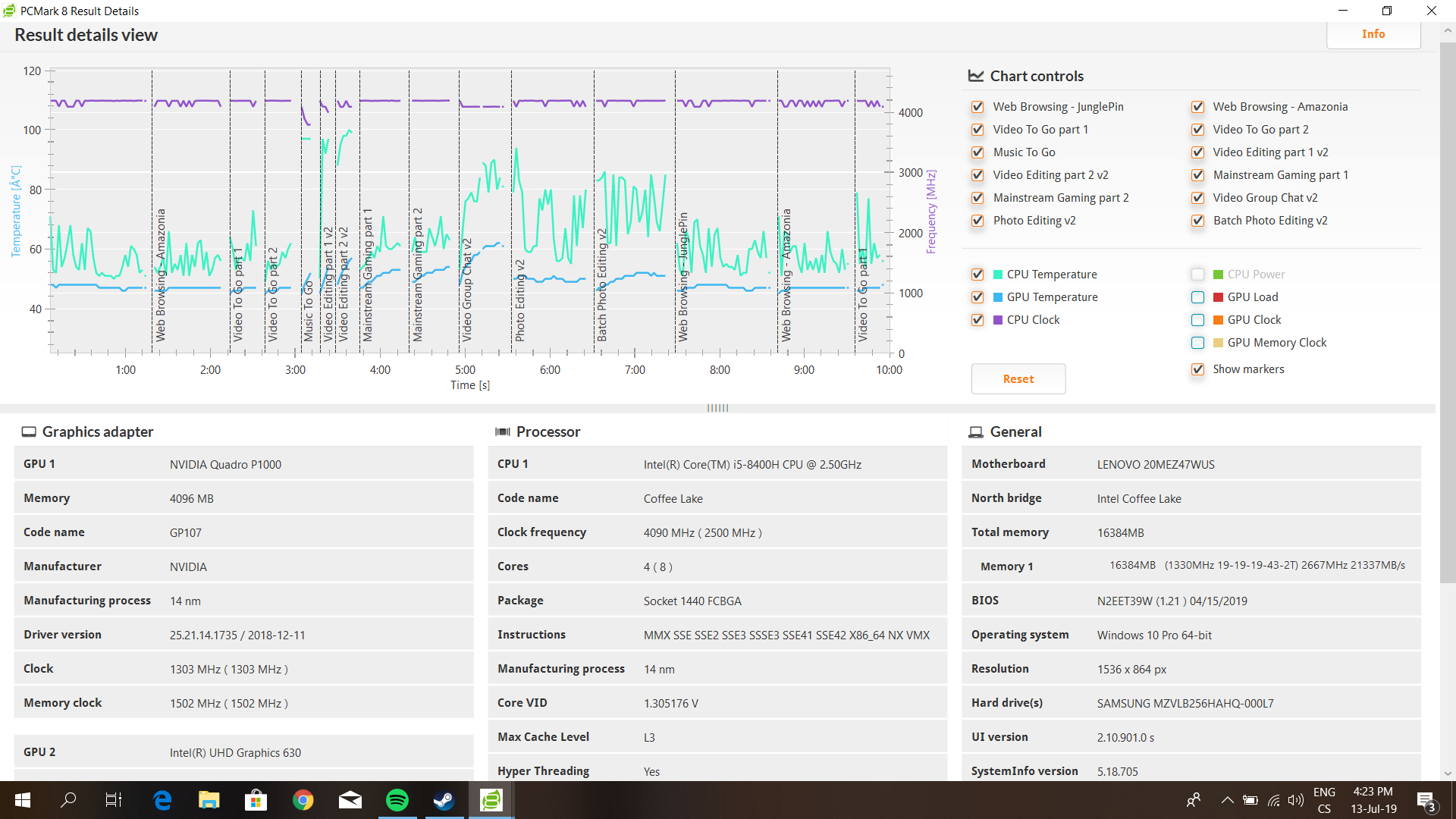Open the Mail app icon
Screen dimensions: 1456x819
pos(350,800)
